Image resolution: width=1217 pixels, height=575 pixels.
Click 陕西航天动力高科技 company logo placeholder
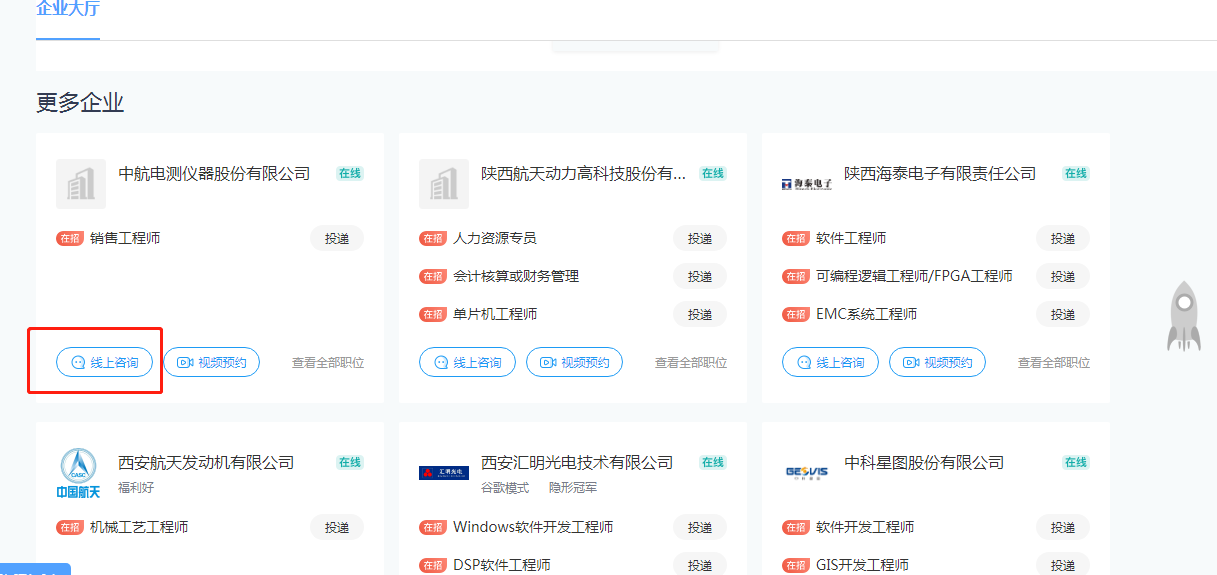coord(444,183)
